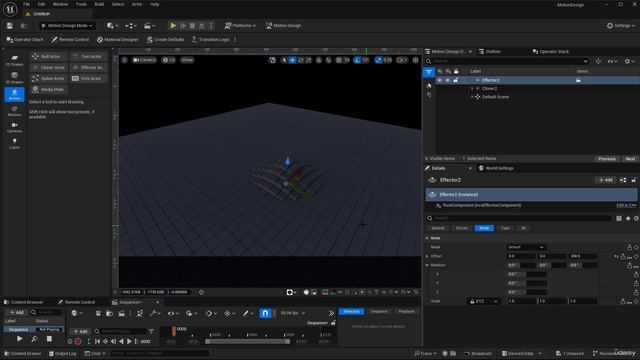
Task: Switch to World Settings tab
Action: coord(496,168)
